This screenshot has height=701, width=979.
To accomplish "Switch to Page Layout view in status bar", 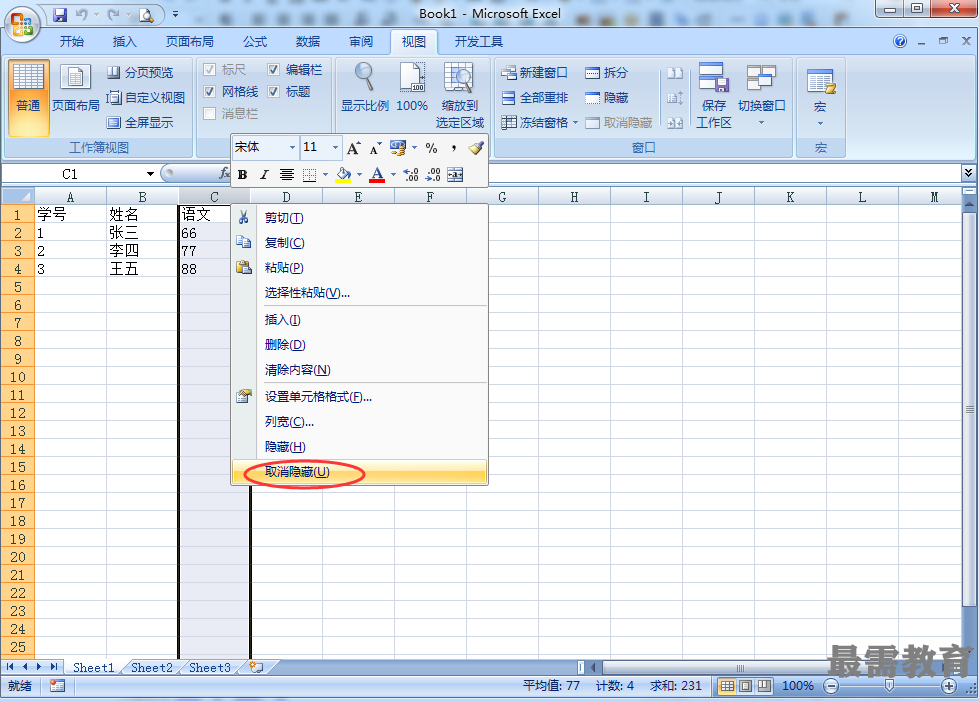I will point(745,686).
